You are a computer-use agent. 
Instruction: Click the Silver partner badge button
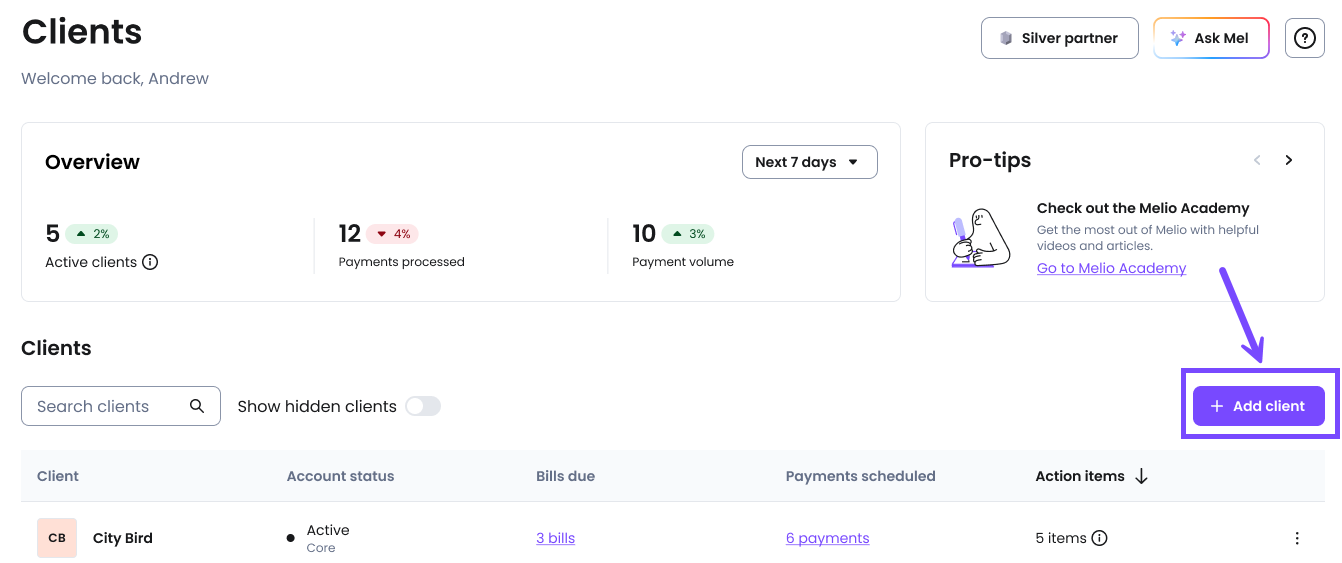(1060, 38)
